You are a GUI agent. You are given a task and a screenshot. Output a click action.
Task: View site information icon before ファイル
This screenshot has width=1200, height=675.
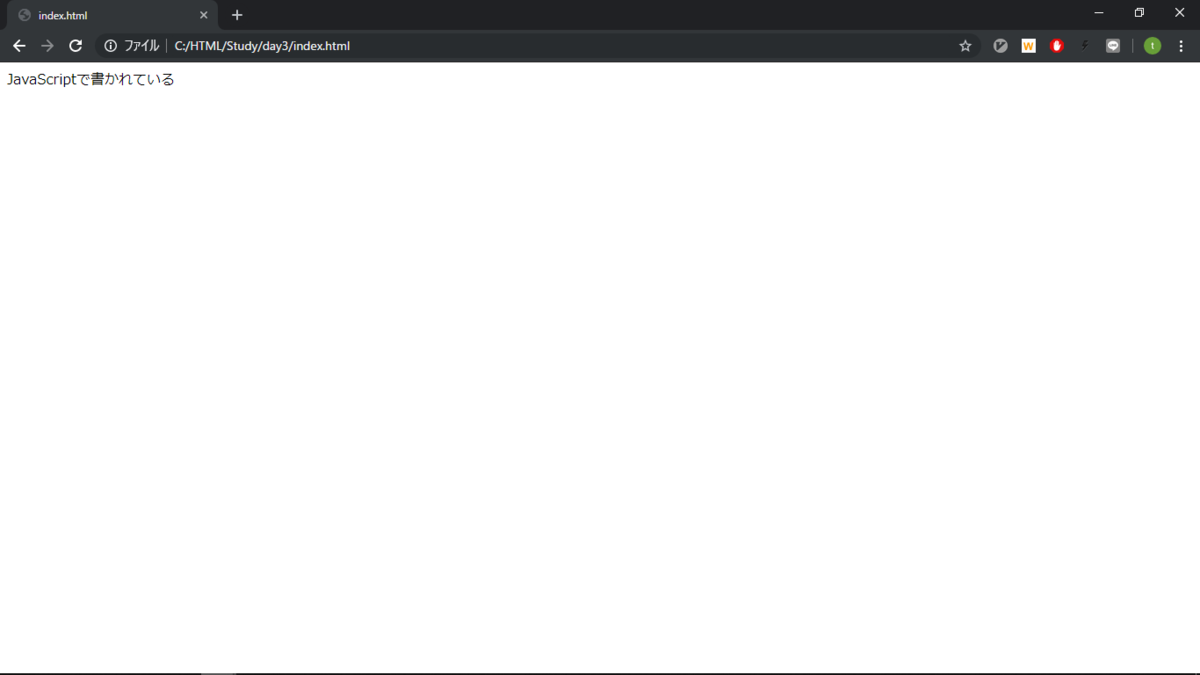click(x=110, y=46)
